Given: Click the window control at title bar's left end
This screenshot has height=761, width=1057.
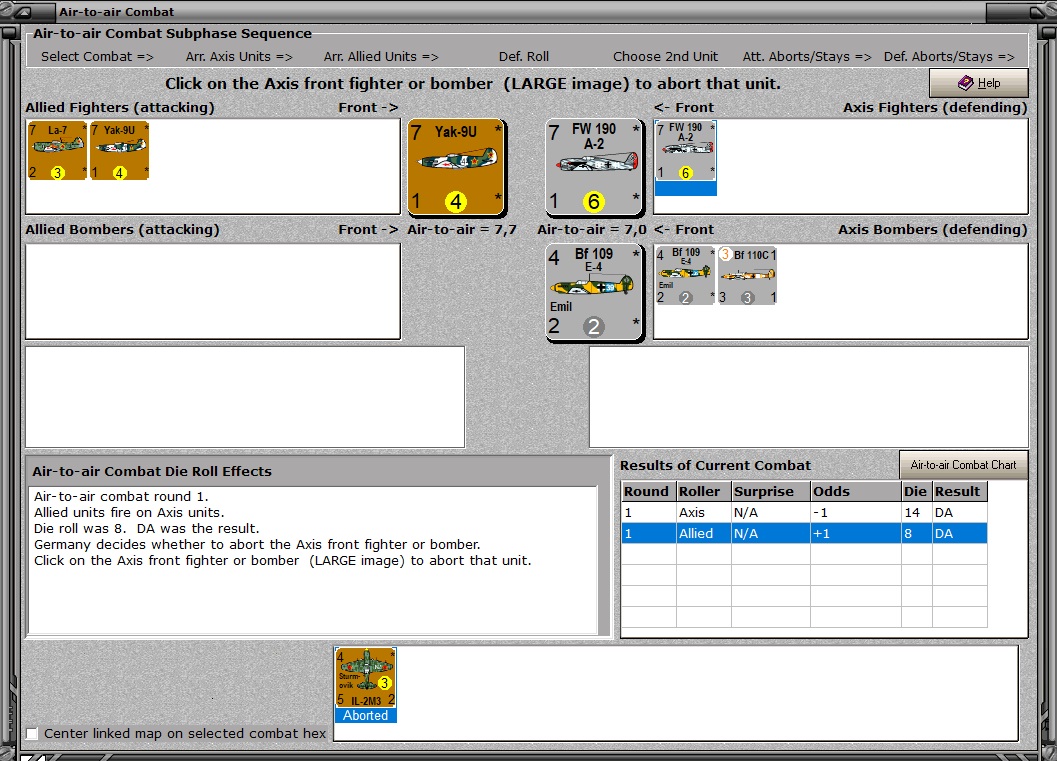Looking at the screenshot, I should coord(22,11).
